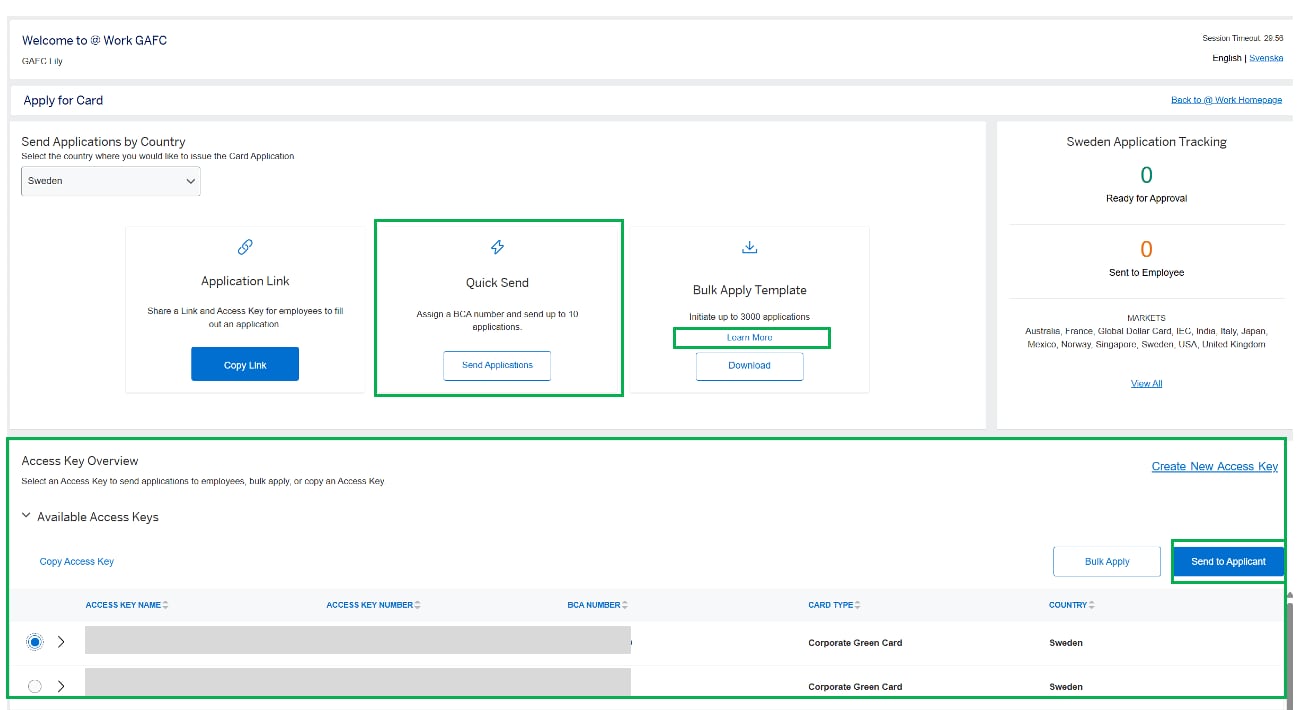This screenshot has width=1300, height=710.
Task: Click the Bulk Apply Template download icon
Action: pos(749,246)
